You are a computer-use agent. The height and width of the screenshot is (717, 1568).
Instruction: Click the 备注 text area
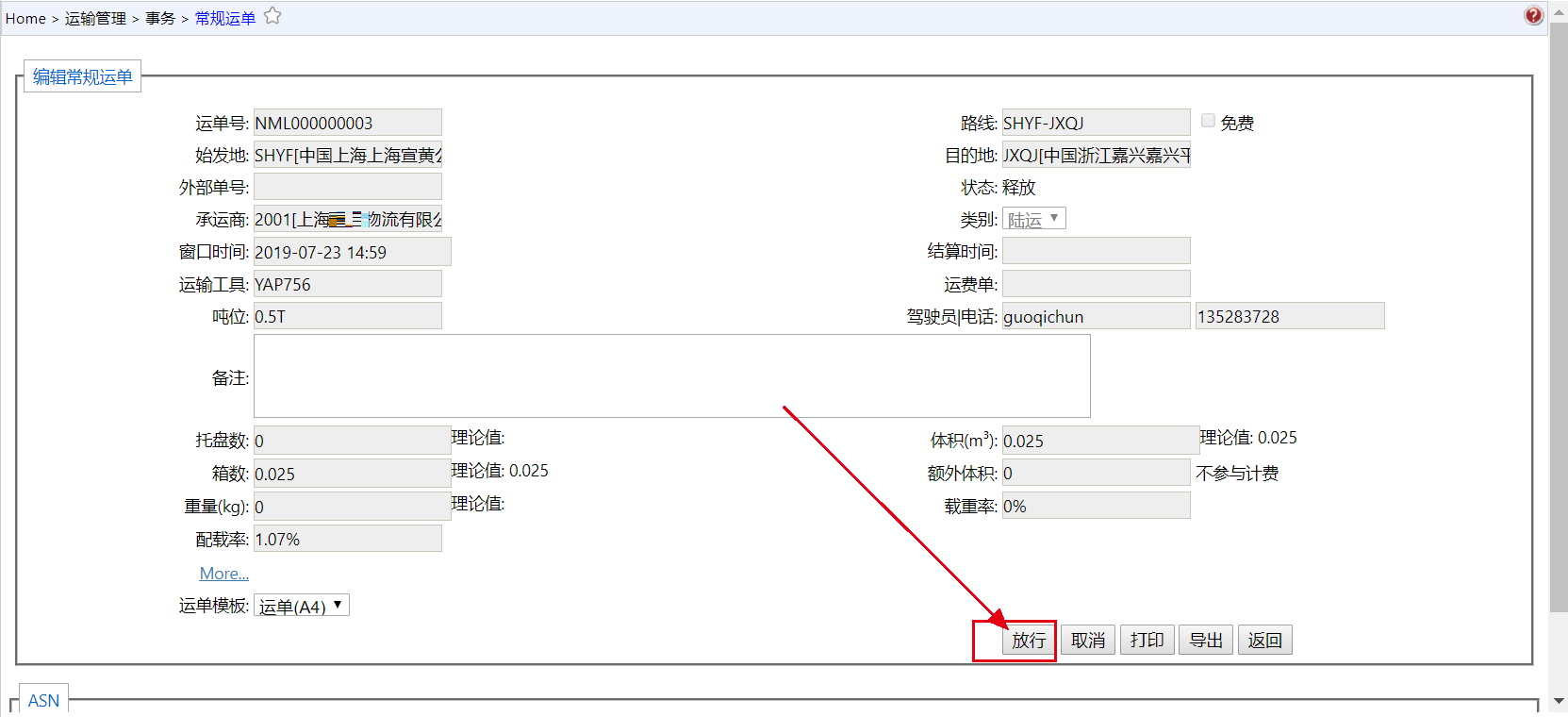pos(672,375)
